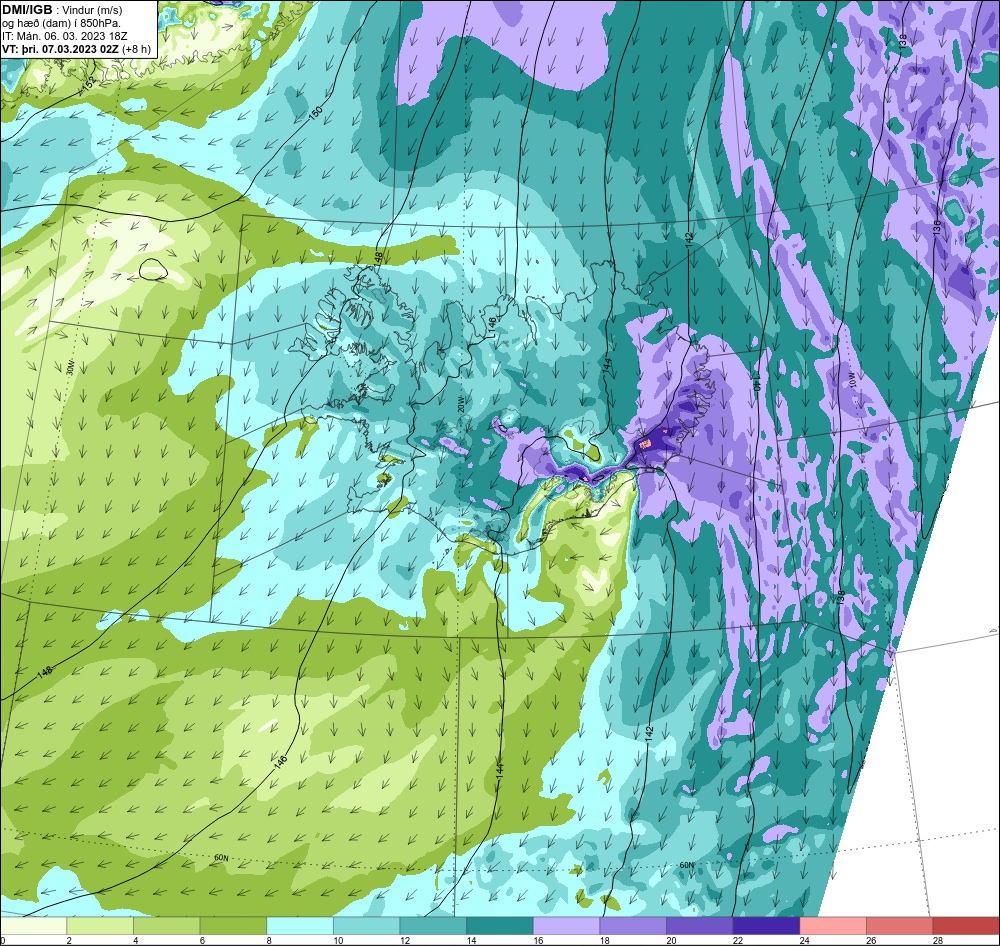Click the DMI/IGB title text
Image resolution: width=1000 pixels, height=946 pixels.
(x=27, y=10)
